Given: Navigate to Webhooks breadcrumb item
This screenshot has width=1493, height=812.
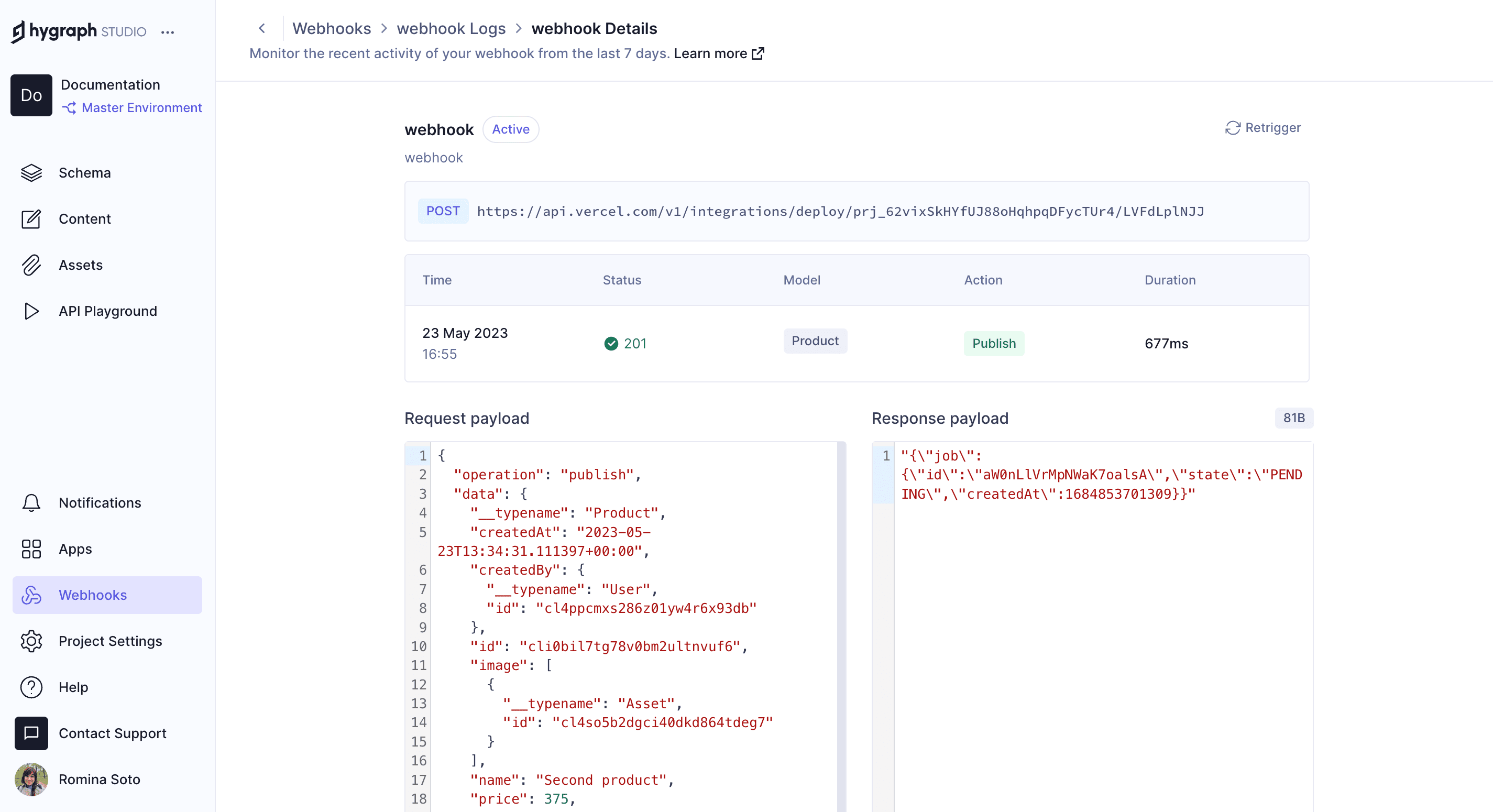Looking at the screenshot, I should pos(332,28).
